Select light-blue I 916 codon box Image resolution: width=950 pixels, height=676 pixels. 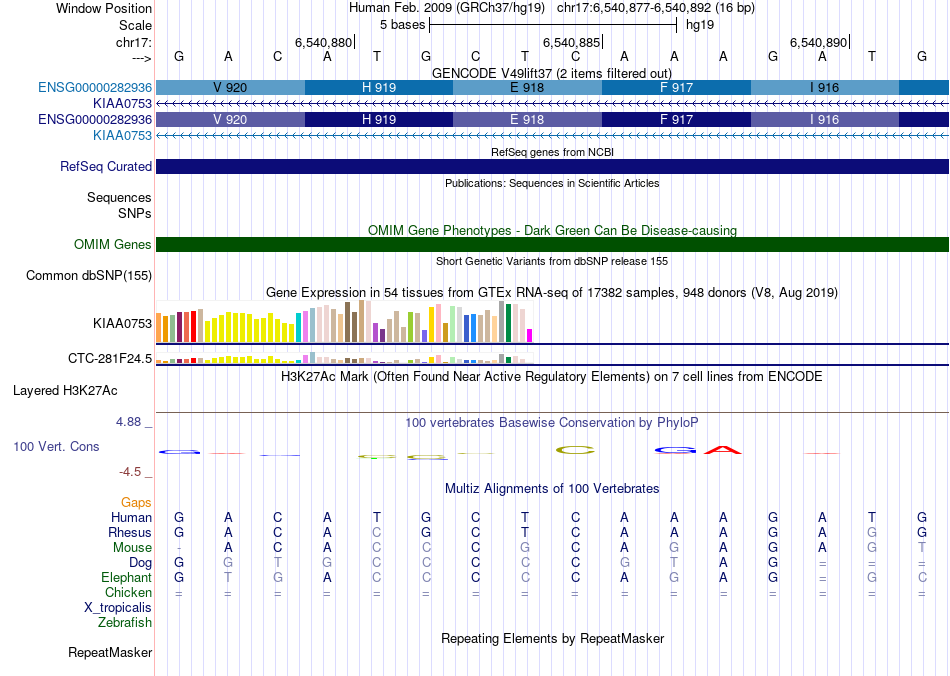(825, 87)
